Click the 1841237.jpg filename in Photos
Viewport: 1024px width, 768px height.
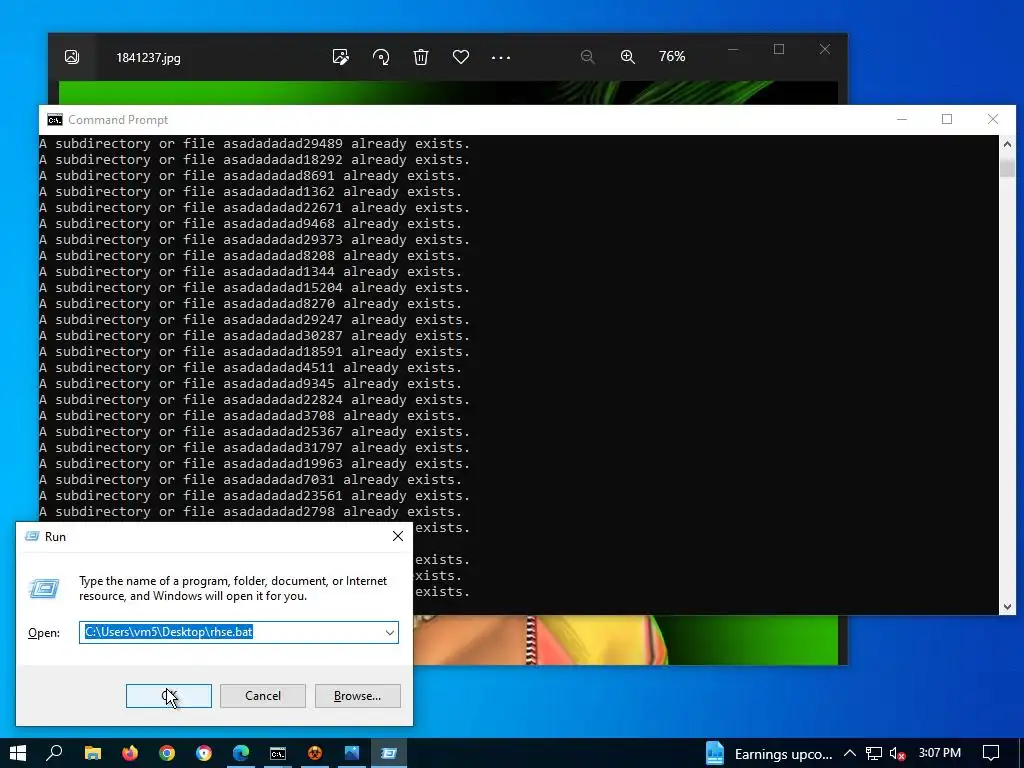click(x=148, y=57)
